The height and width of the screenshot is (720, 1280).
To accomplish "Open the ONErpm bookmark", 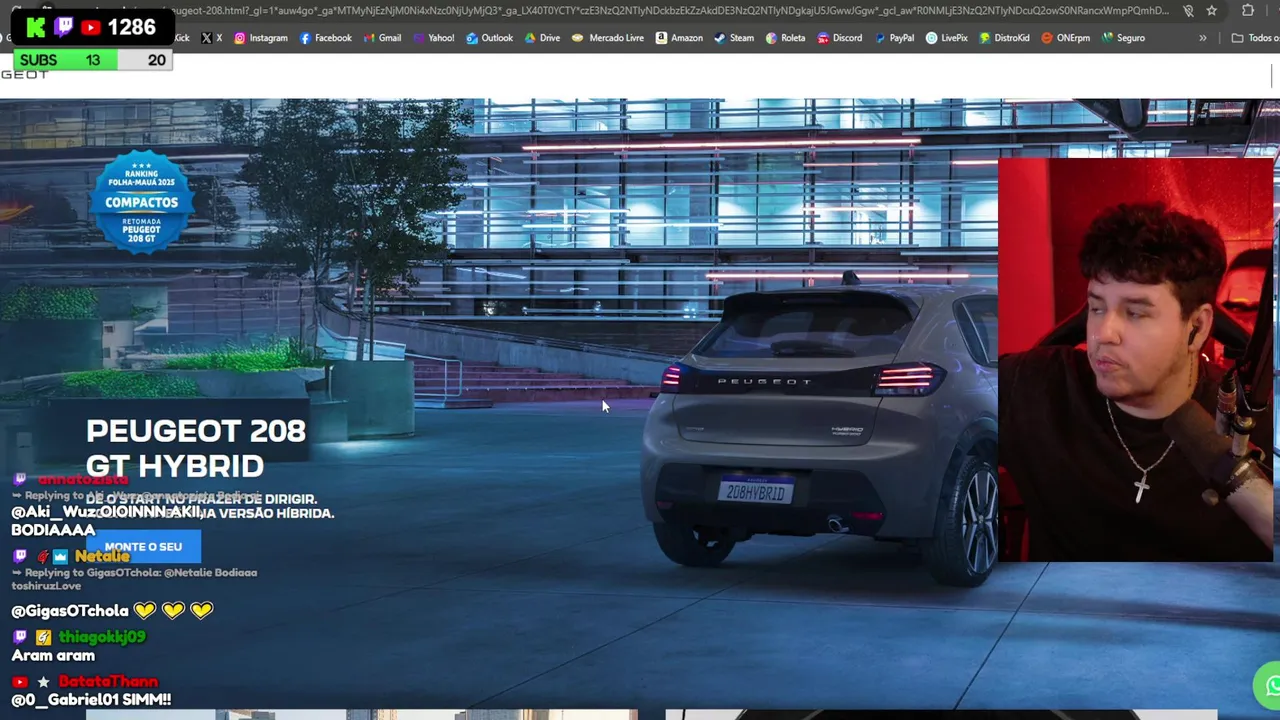I will 1065,38.
